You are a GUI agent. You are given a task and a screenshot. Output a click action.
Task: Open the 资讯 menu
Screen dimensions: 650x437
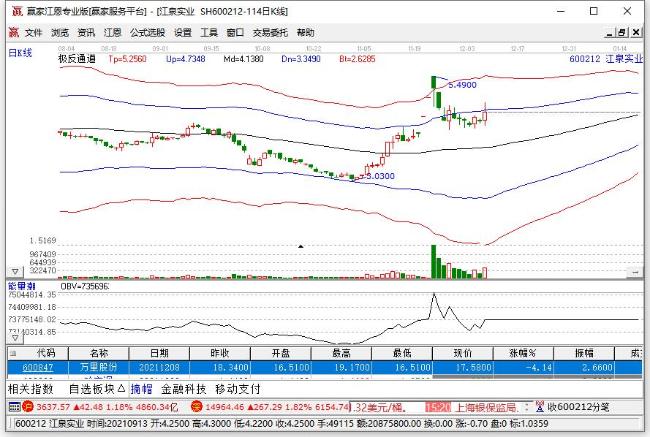[x=86, y=32]
